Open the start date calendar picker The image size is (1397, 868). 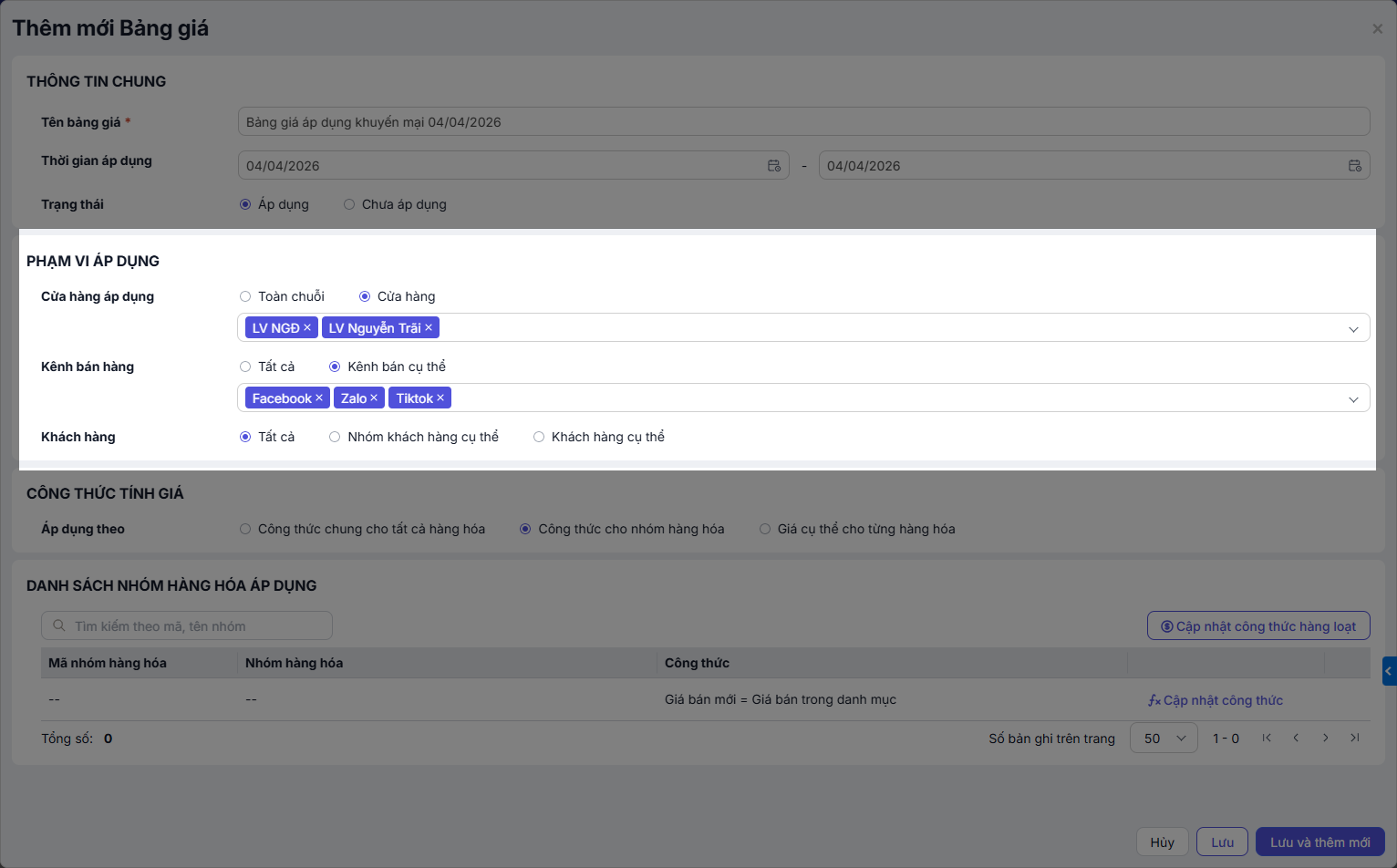click(774, 166)
